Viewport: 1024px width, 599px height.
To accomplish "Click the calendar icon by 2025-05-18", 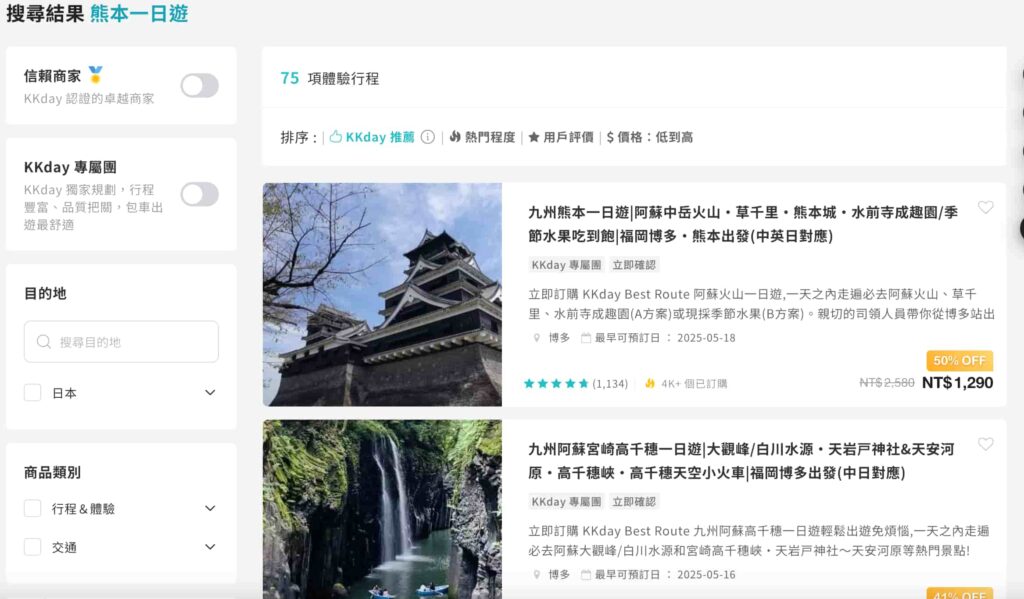I will coord(586,338).
